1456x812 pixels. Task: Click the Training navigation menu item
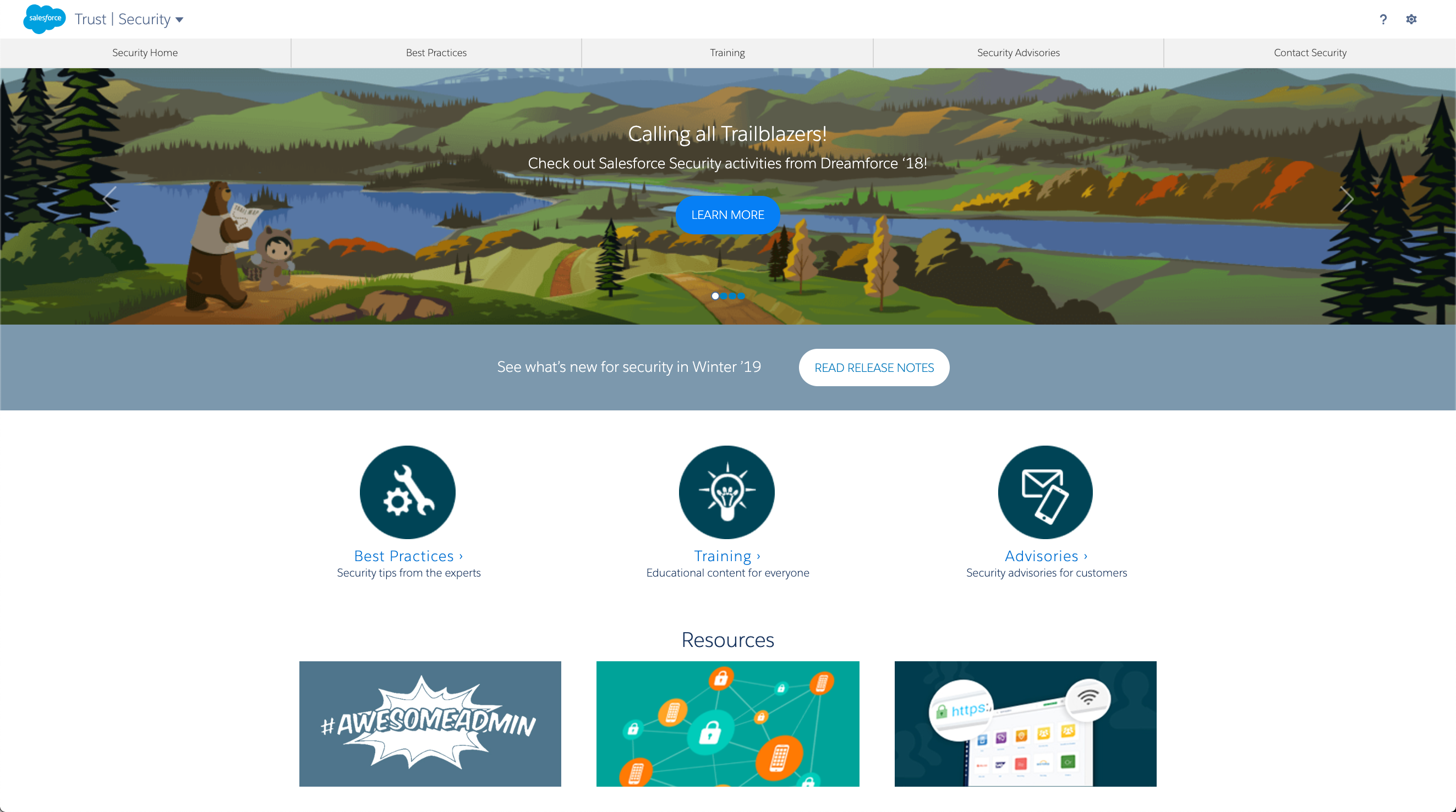(727, 52)
